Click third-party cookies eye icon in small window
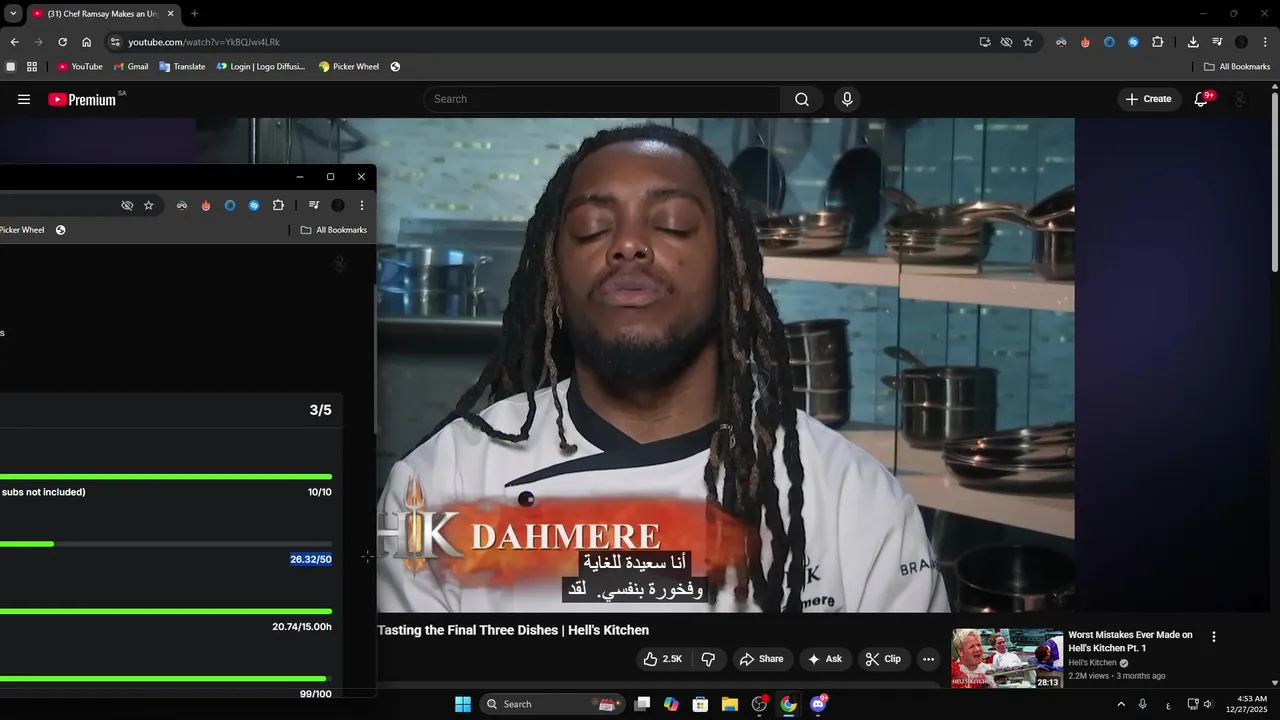1280x720 pixels. pos(127,205)
